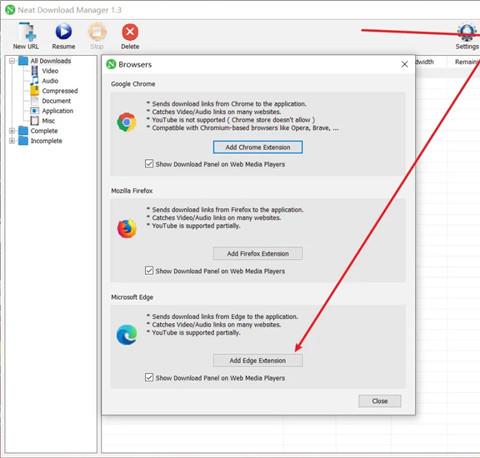This screenshot has height=458, width=480.
Task: Select the Compressed tree item label
Action: coord(60,91)
